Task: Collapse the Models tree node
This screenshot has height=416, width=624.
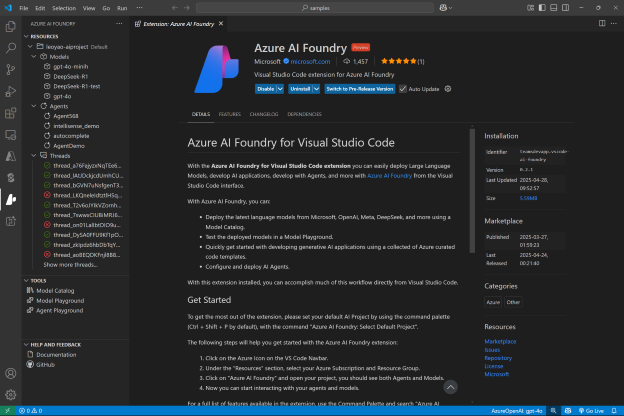Action: 34,57
